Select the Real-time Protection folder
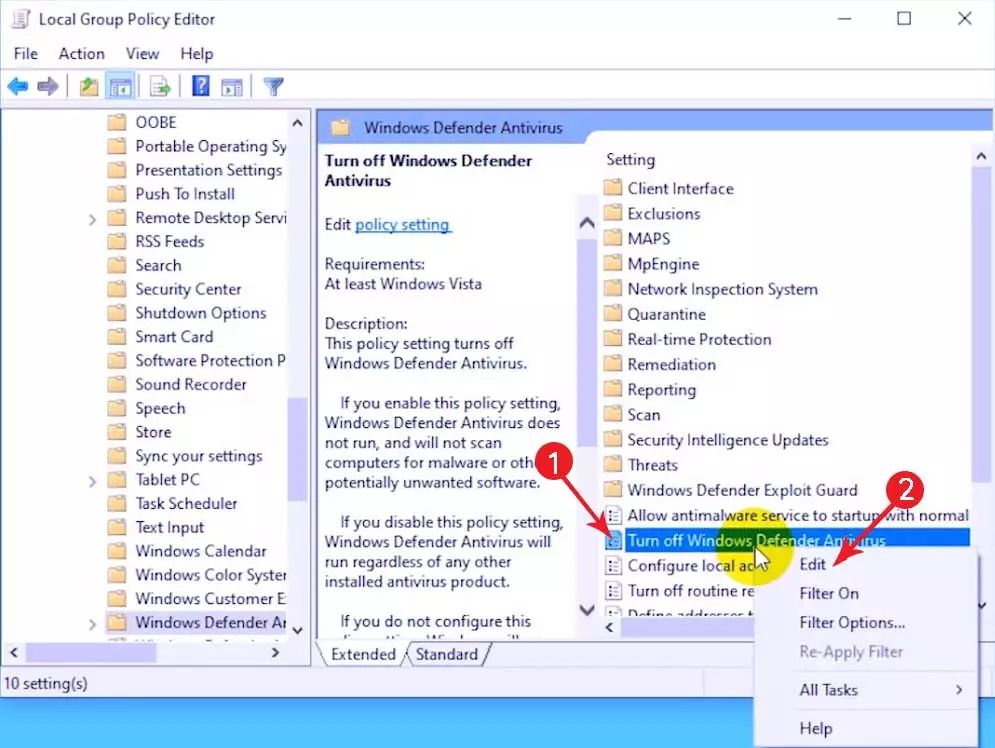Screen dimensions: 995x748 click(x=699, y=339)
